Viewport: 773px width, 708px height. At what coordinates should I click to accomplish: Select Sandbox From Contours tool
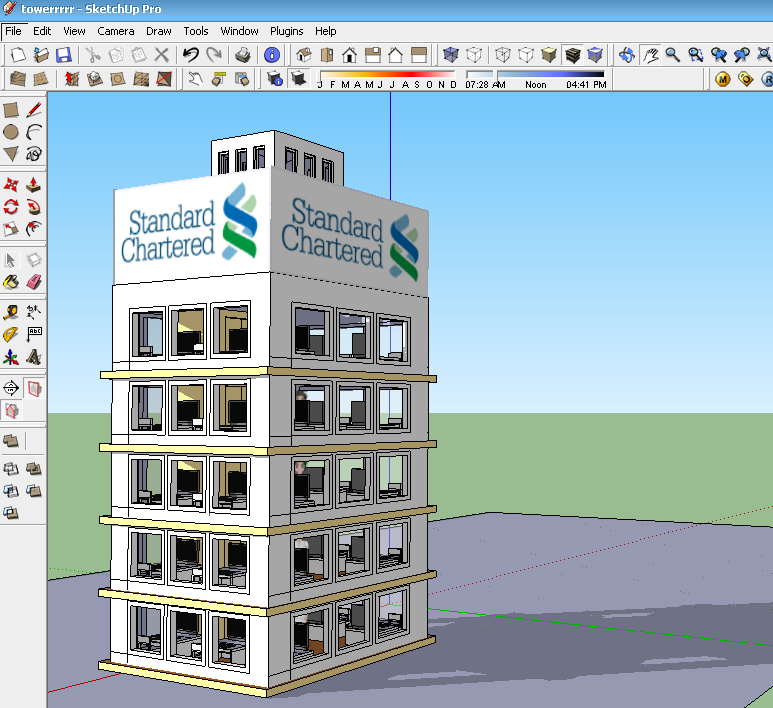[18, 78]
